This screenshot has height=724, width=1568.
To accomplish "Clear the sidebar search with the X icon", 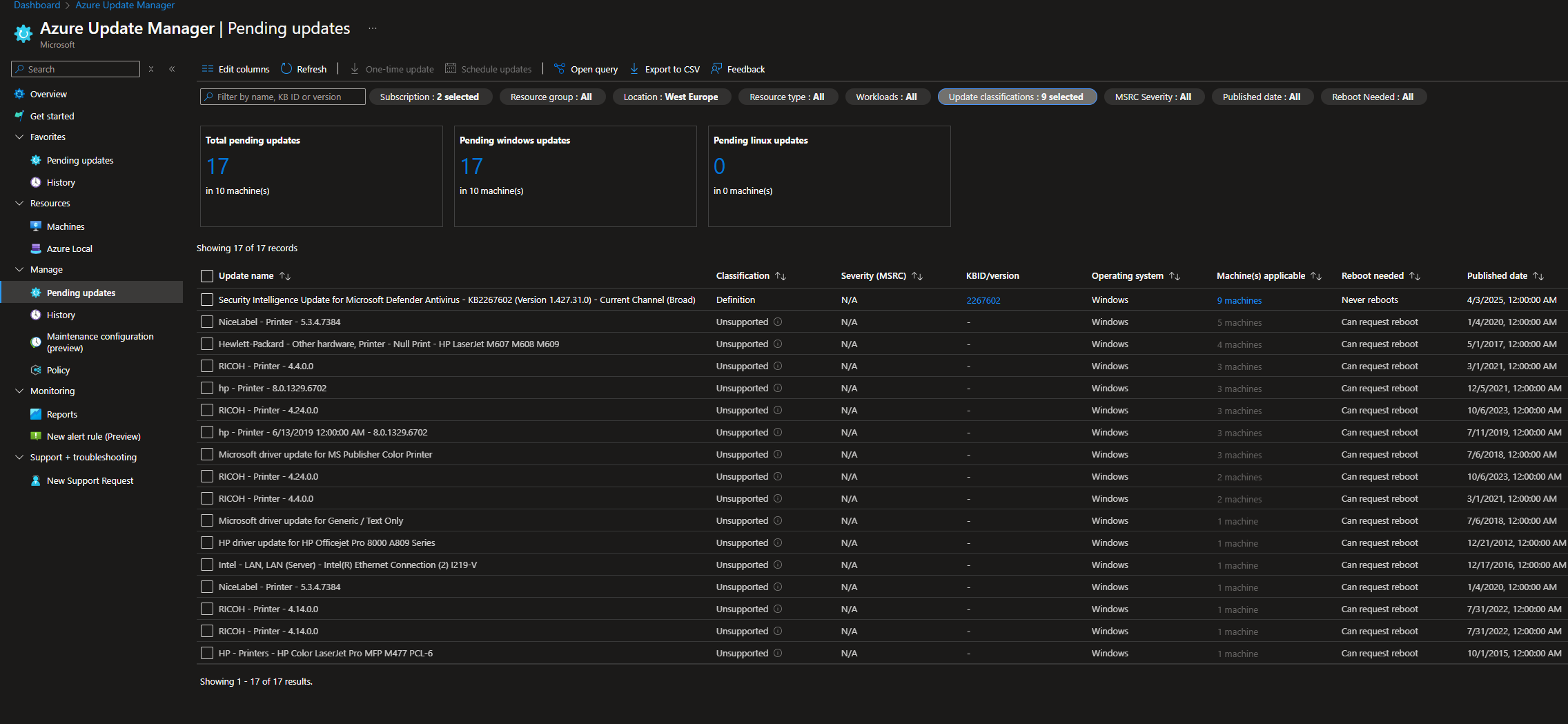I will click(151, 69).
